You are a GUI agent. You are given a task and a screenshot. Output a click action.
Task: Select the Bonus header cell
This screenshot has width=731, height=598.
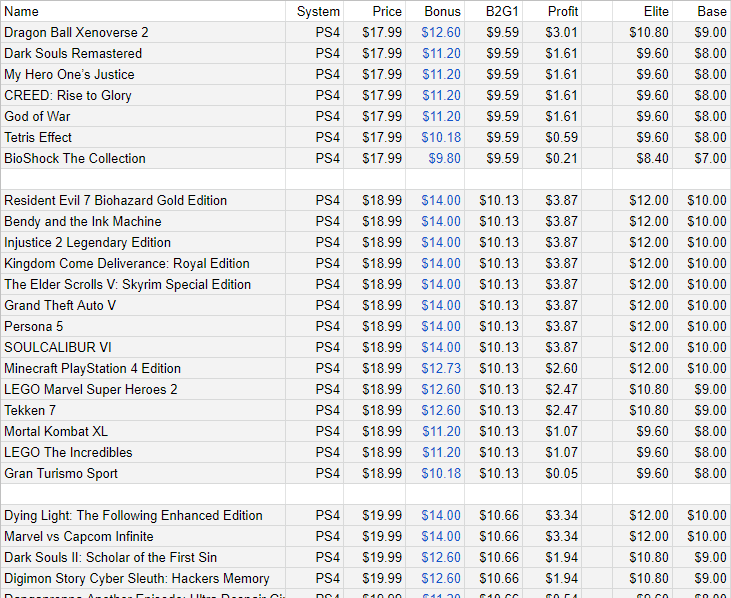(435, 11)
